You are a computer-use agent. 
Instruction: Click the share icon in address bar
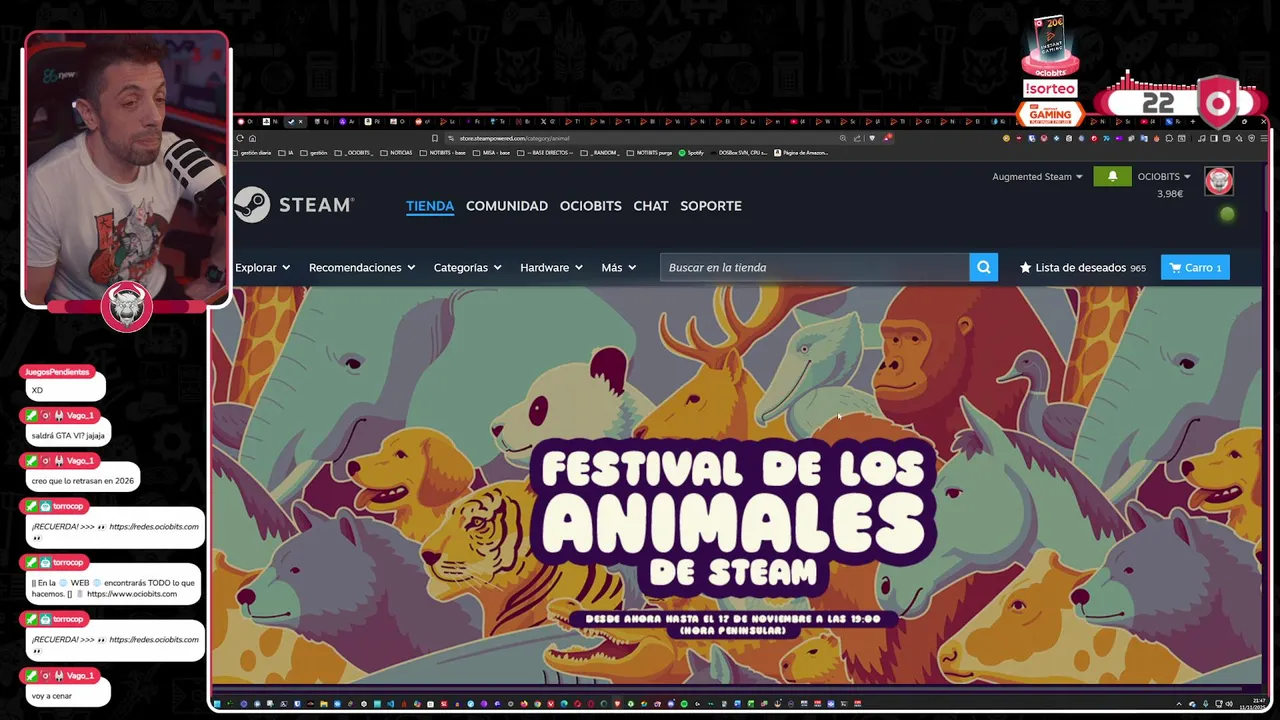click(x=857, y=138)
